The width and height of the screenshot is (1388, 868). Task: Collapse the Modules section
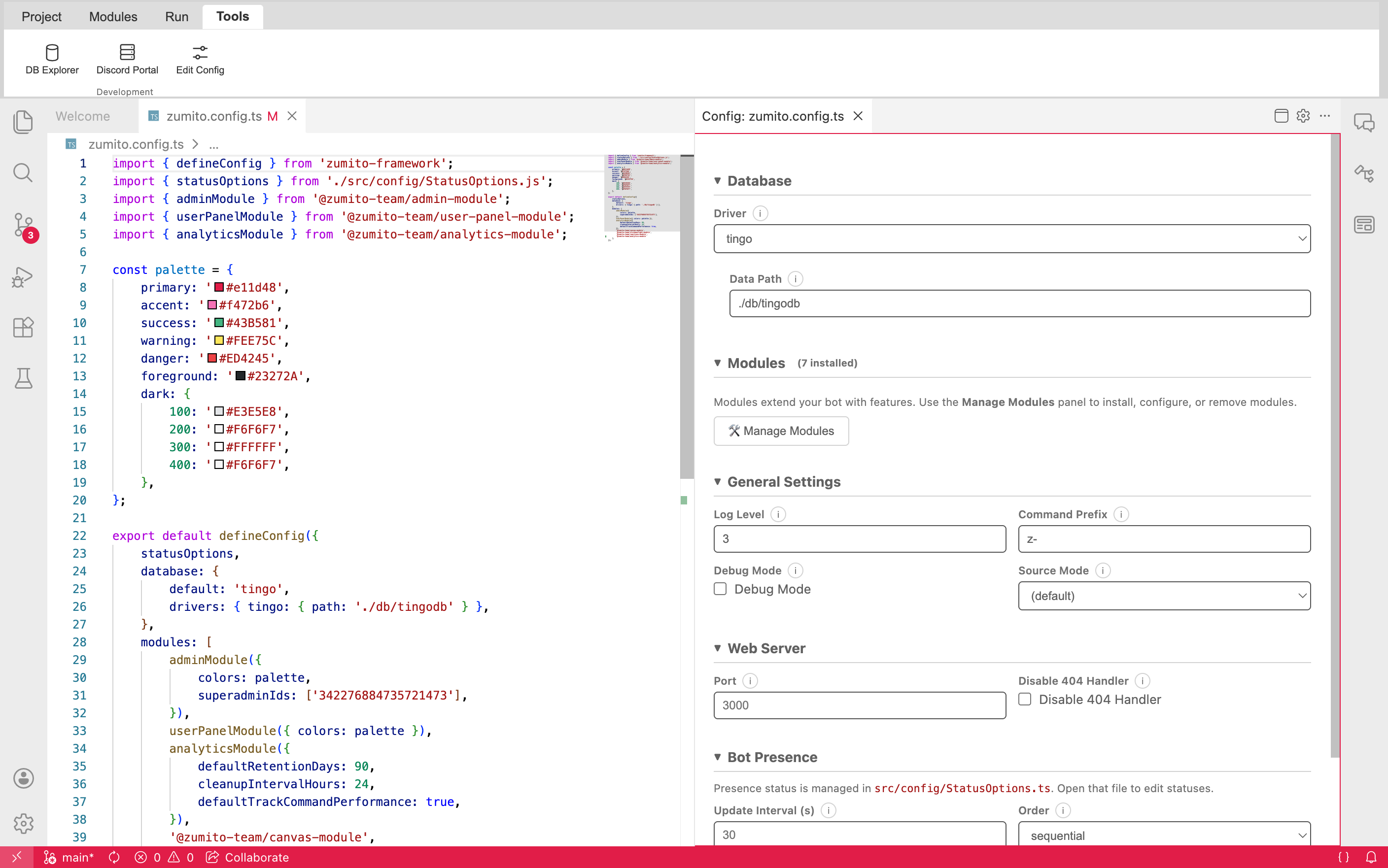click(717, 363)
